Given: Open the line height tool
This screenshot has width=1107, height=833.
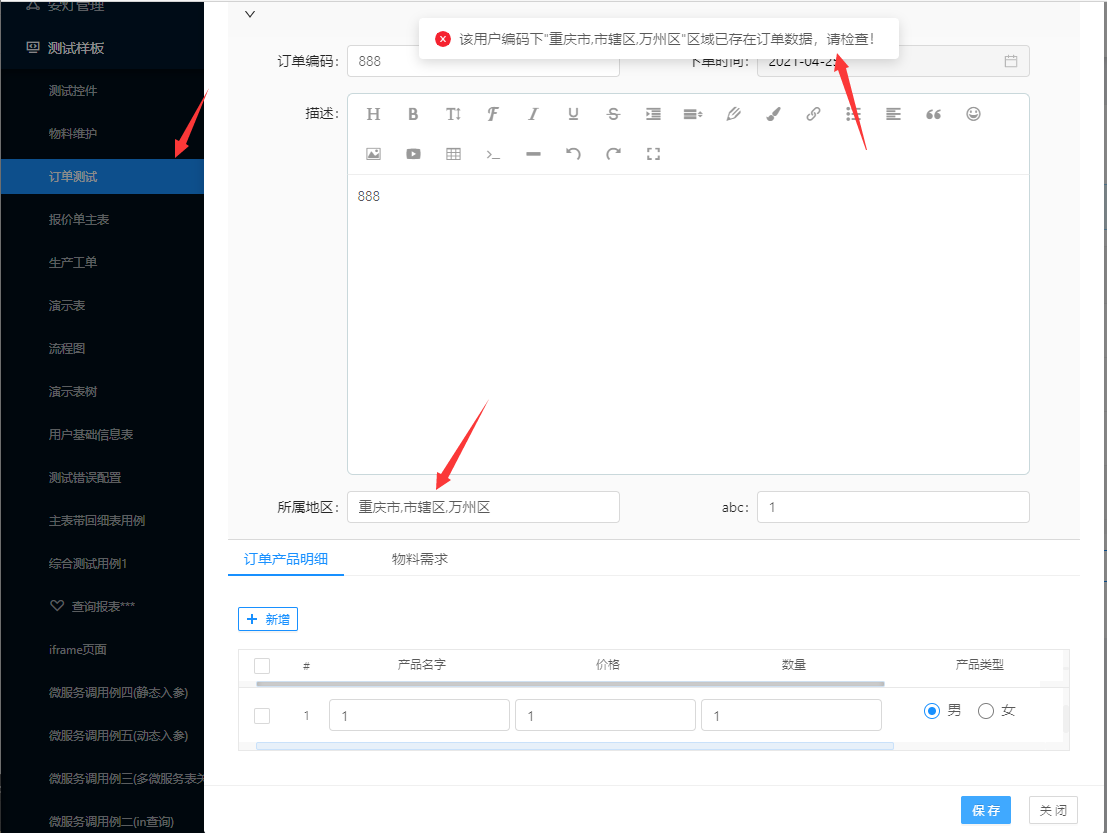Looking at the screenshot, I should (x=693, y=114).
